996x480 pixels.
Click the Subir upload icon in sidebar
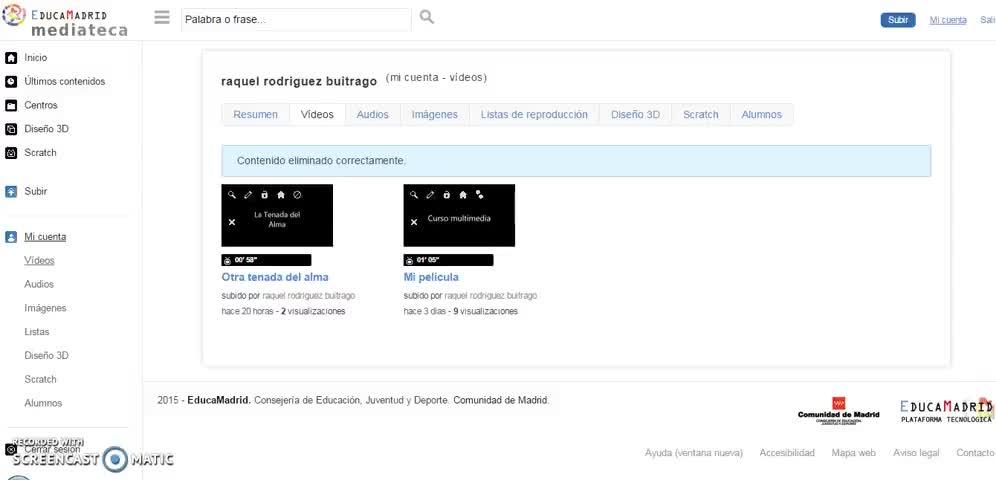[11, 191]
